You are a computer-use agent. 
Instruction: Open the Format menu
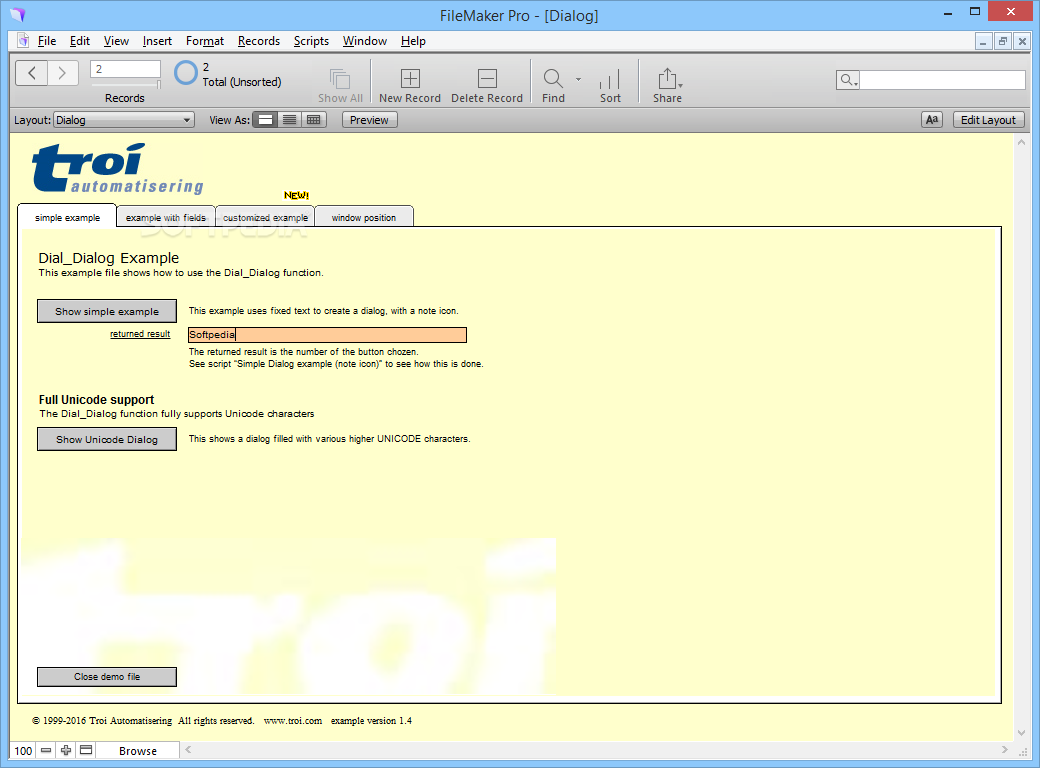pos(205,41)
